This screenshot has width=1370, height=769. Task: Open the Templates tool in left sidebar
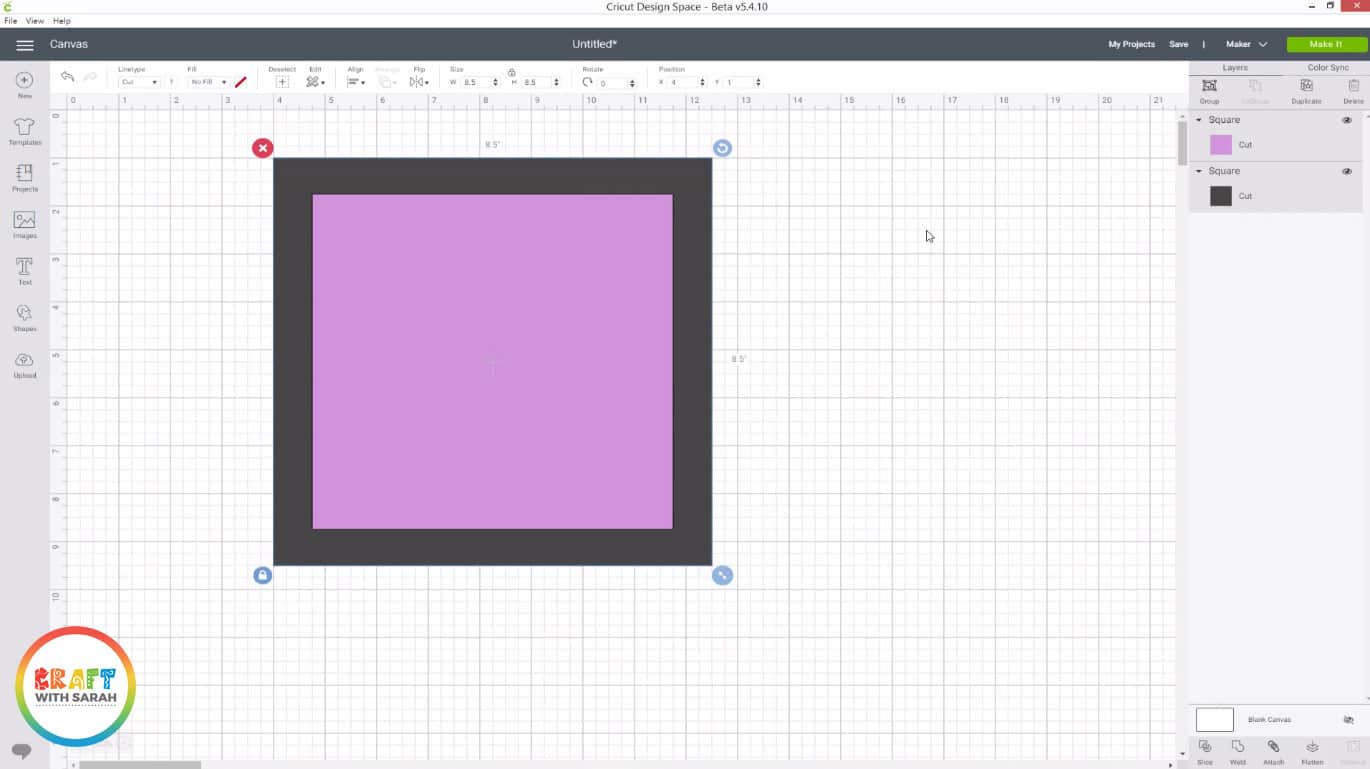click(24, 130)
